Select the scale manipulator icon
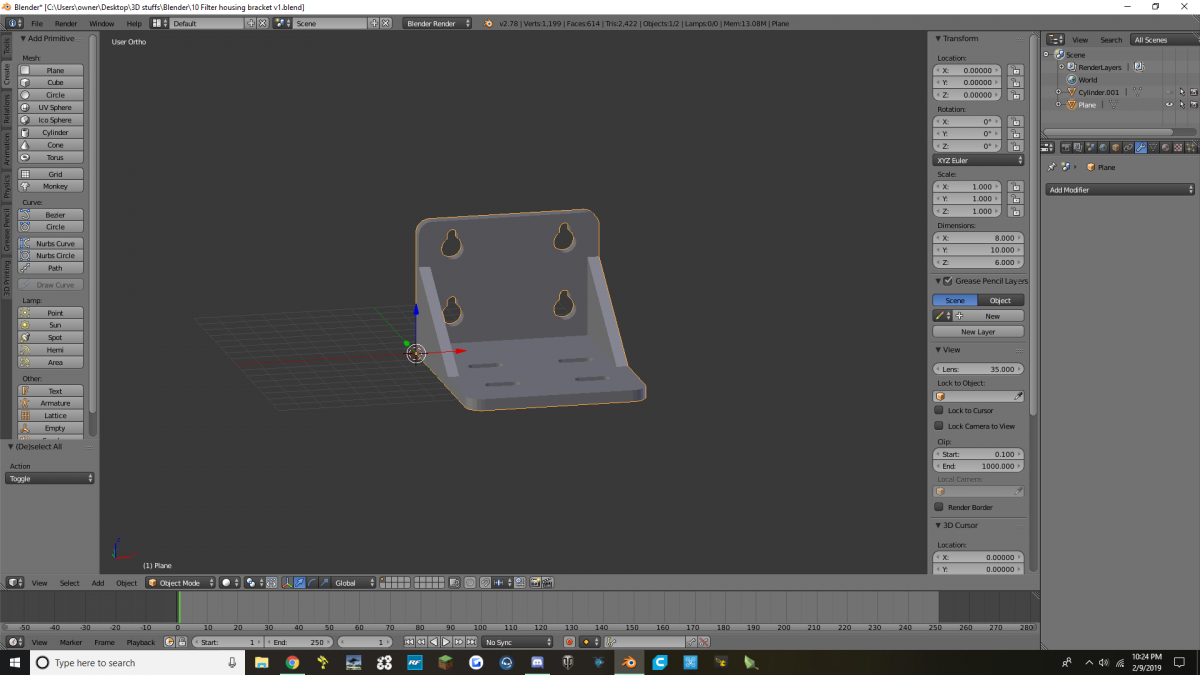Screen dimensions: 1200x675 click(x=324, y=583)
